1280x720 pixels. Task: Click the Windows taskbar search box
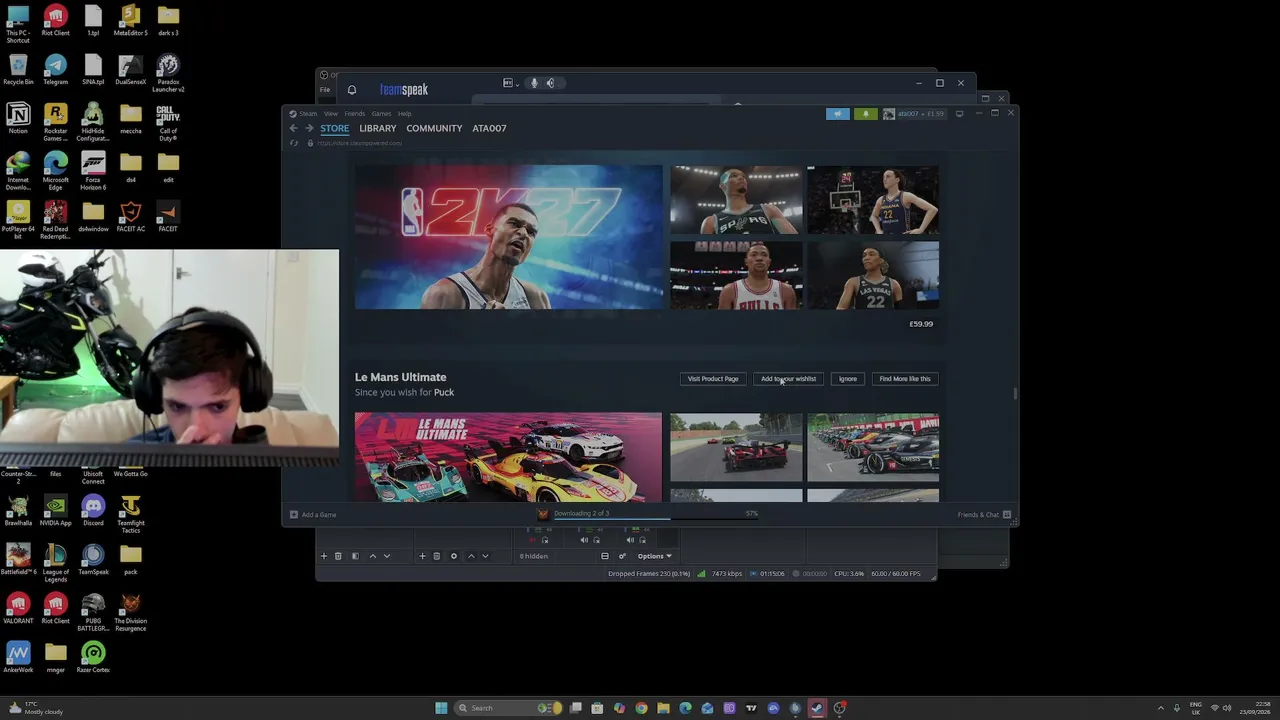coord(508,708)
